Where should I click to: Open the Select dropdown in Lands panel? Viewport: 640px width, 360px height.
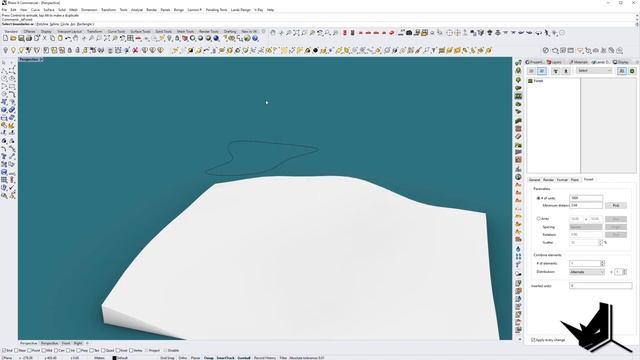tap(594, 71)
